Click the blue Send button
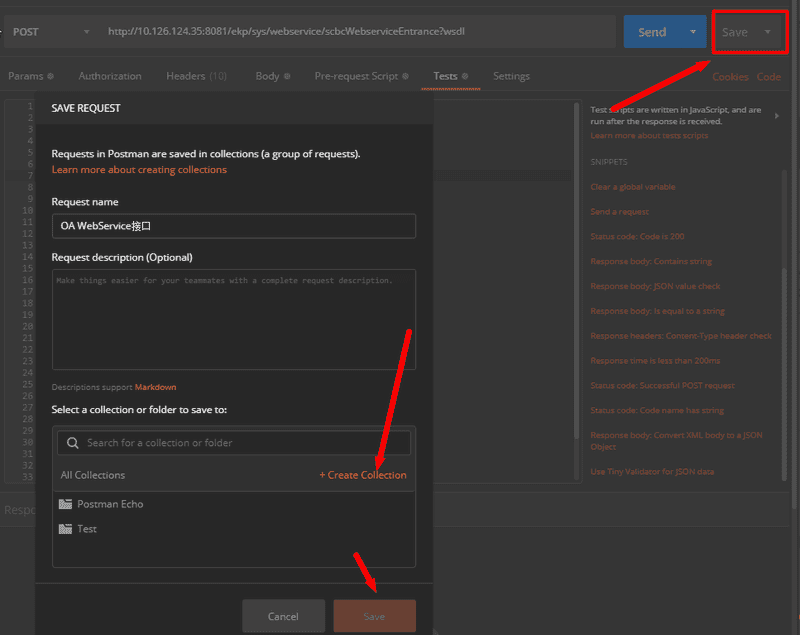The height and width of the screenshot is (635, 800). 652,32
